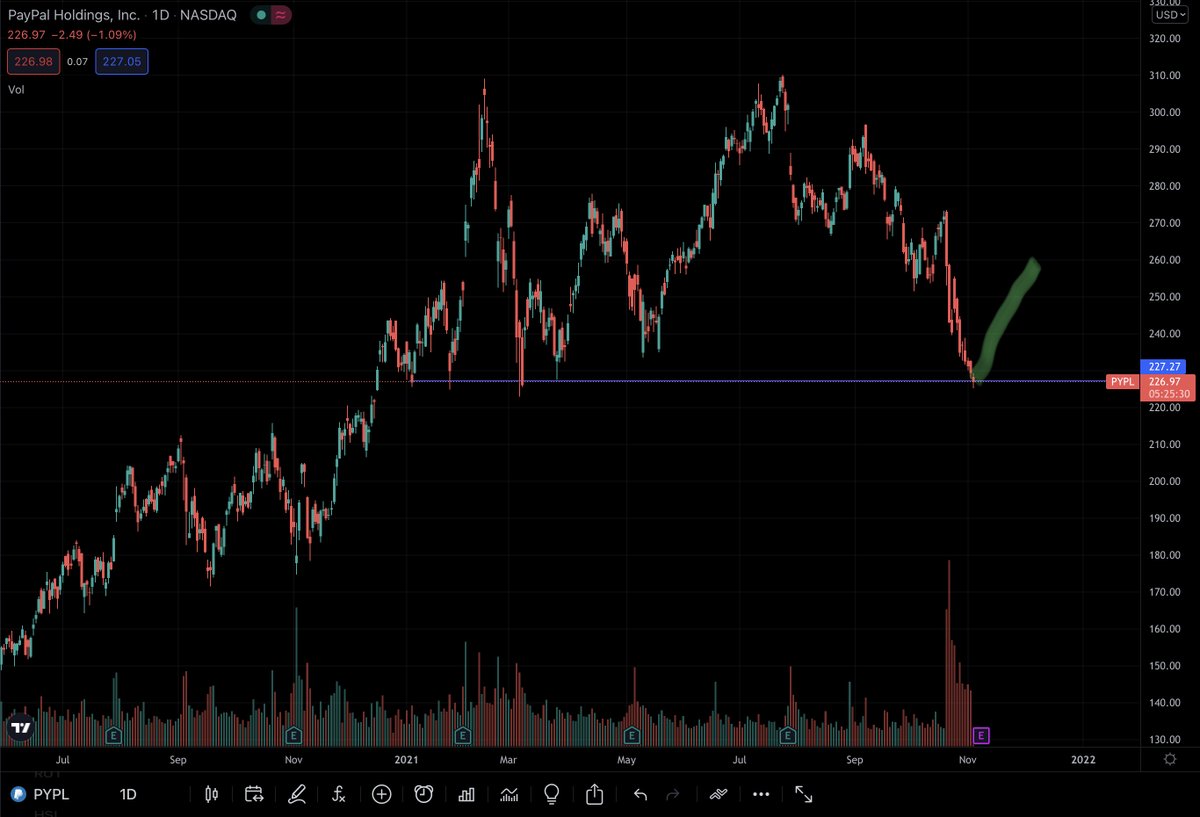Open chart settings gear beside the time axis

click(x=1169, y=760)
